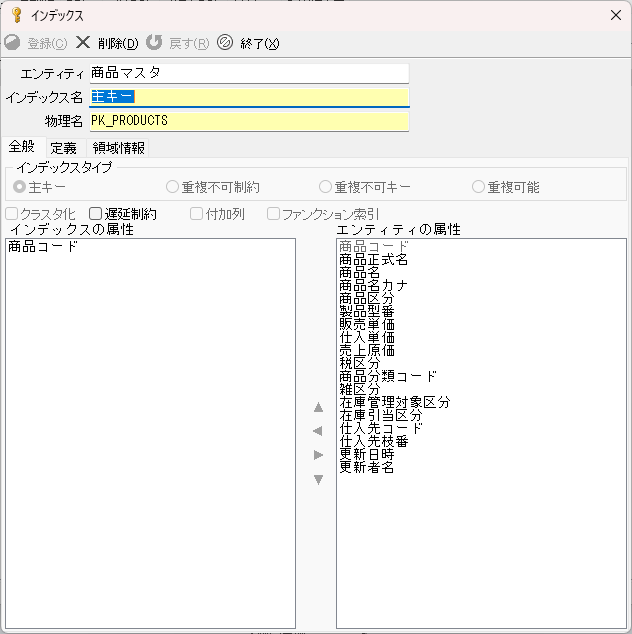Image resolution: width=632 pixels, height=634 pixels.
Task: Toggle 付加列 checkbox
Action: pos(197,213)
